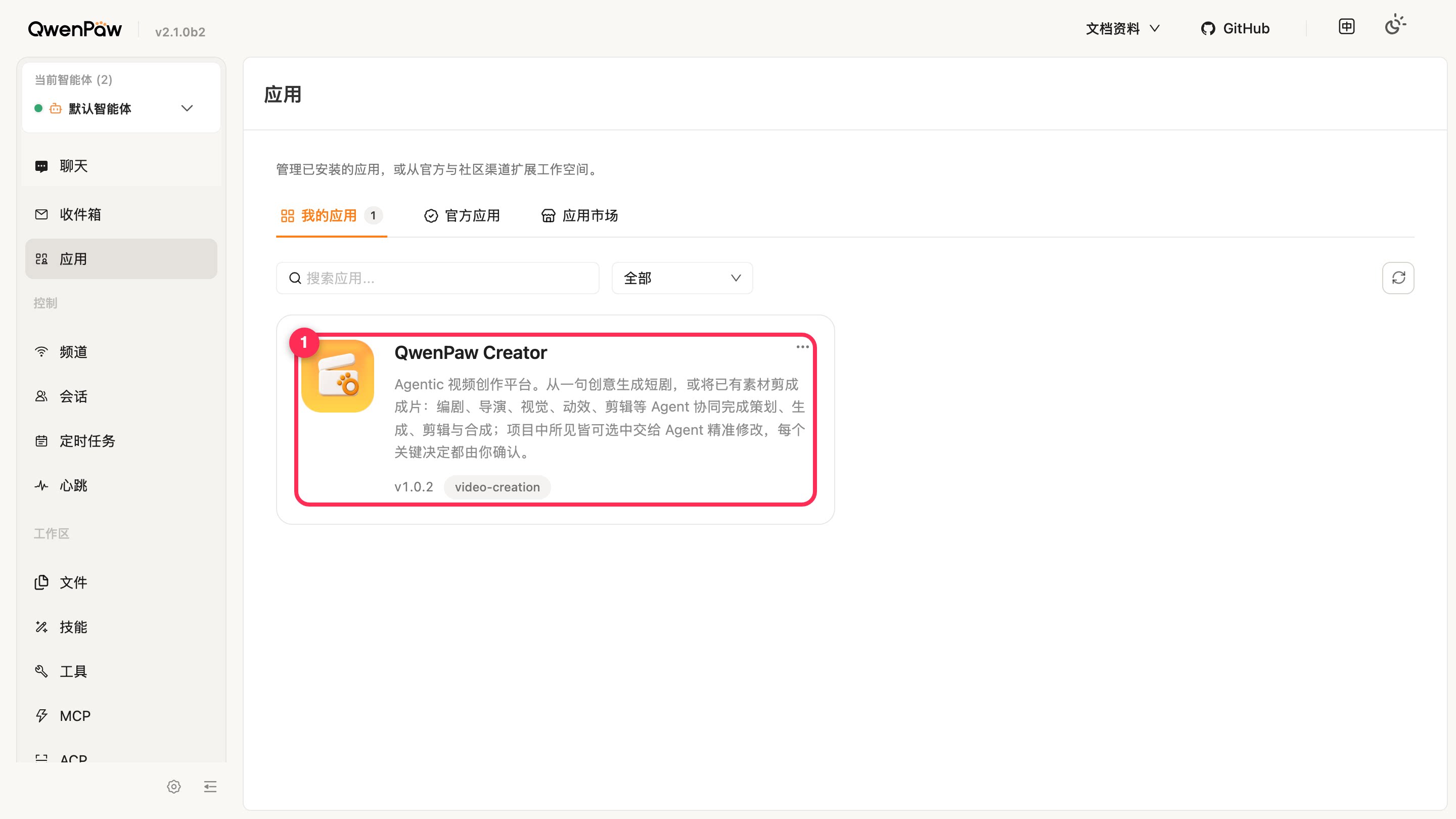Click the QwenPaw Creator title
Screen dimensions: 1456x819
point(470,353)
